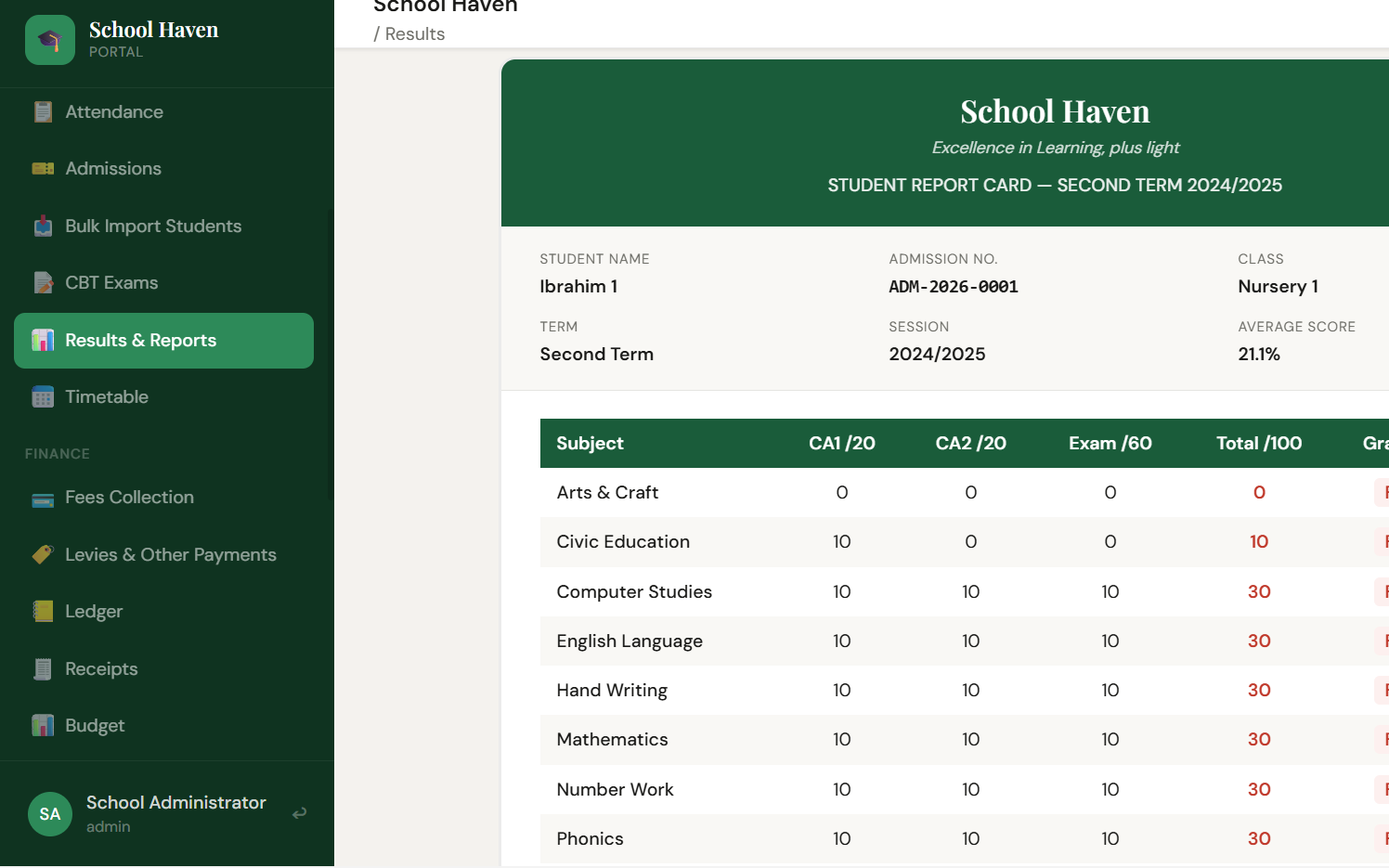Go to Bulk Import Students
Viewport: 1389px width, 868px height.
pos(163,227)
